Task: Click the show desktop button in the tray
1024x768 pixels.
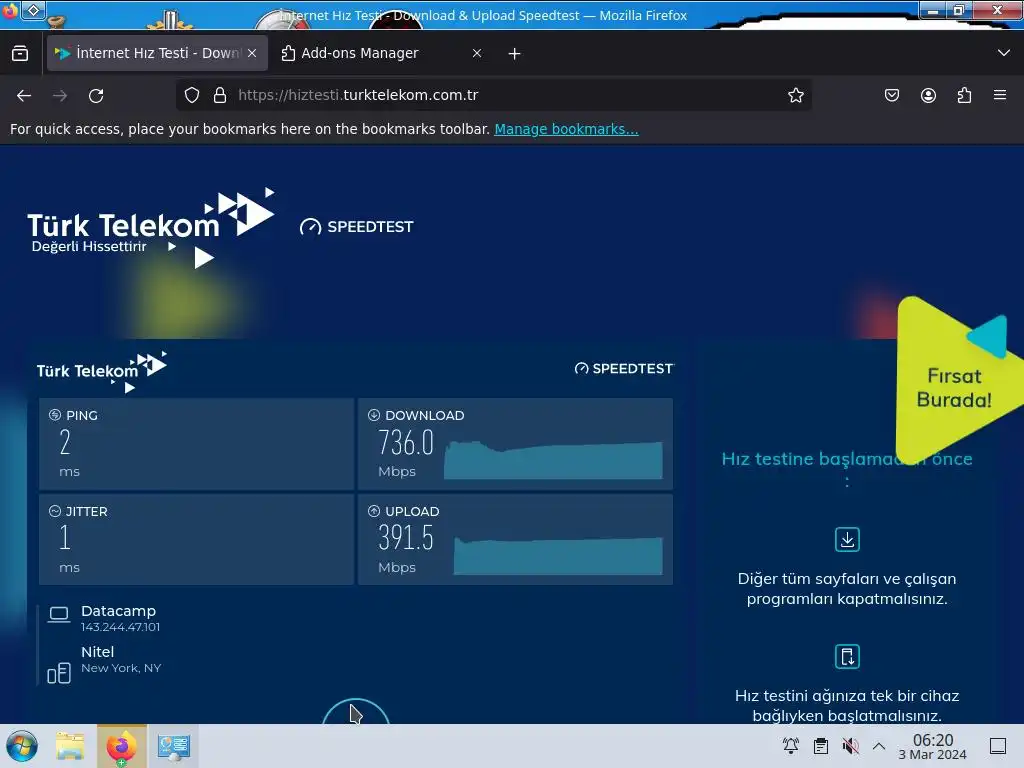Action: point(998,746)
